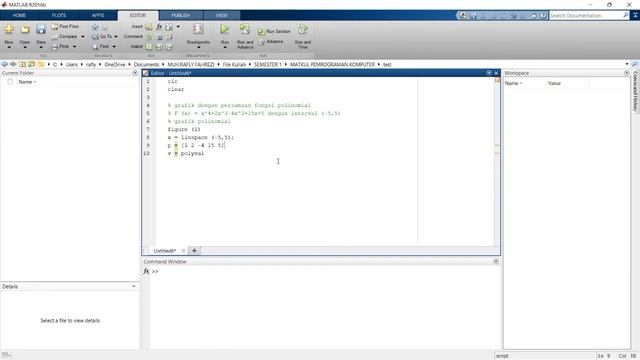Close the Untitled6* tab
The image size is (640, 360).
183,251
